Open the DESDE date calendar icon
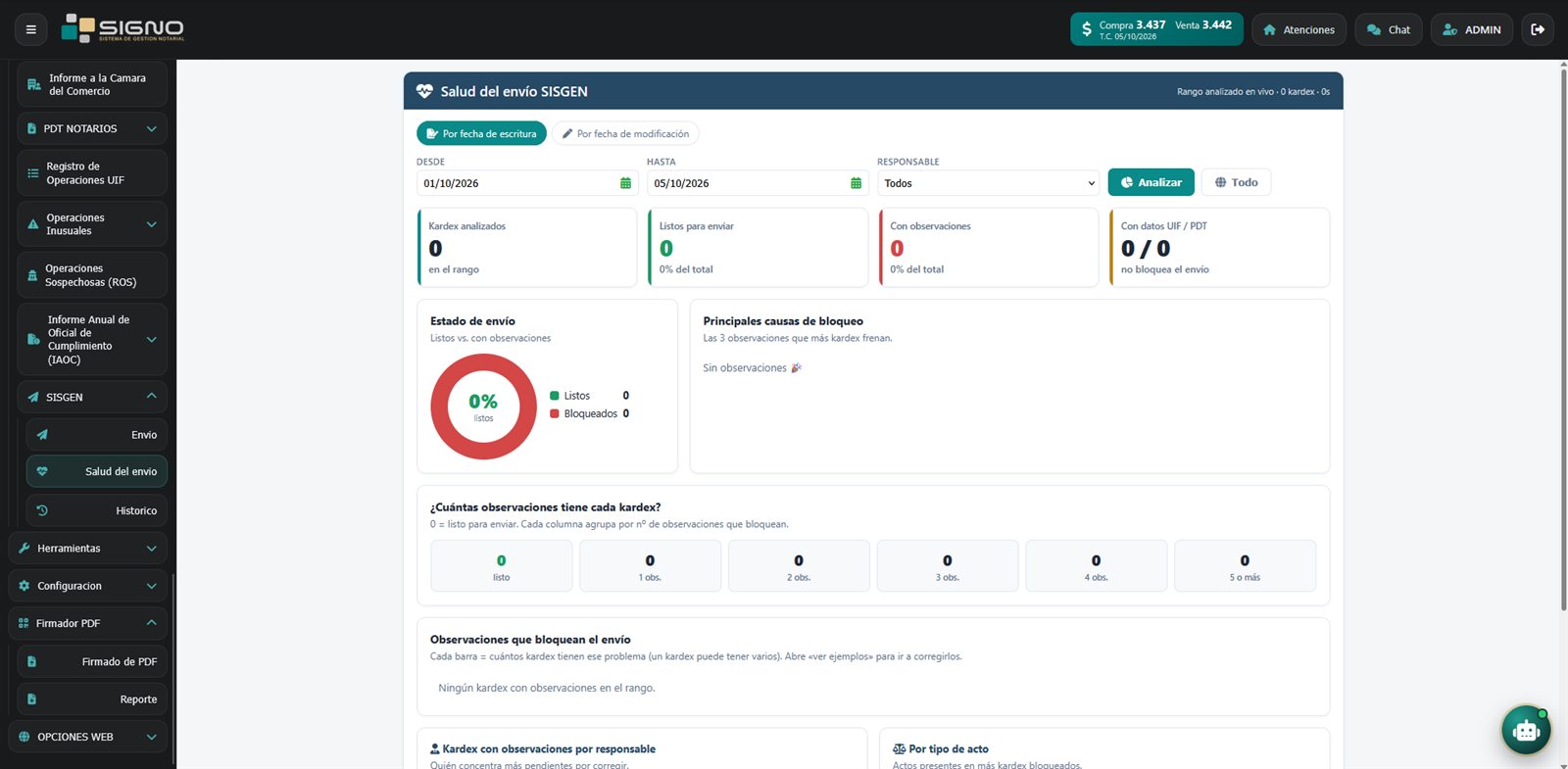The width and height of the screenshot is (1568, 769). click(625, 183)
